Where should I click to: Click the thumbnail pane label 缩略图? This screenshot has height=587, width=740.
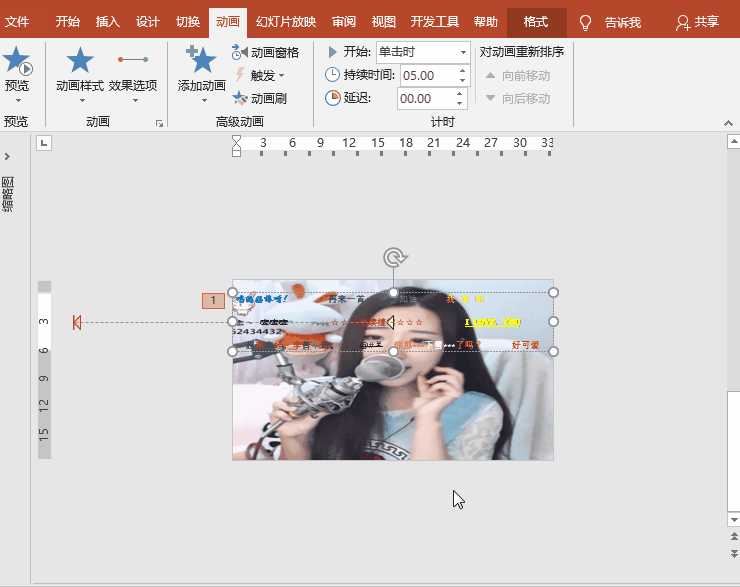[x=8, y=194]
